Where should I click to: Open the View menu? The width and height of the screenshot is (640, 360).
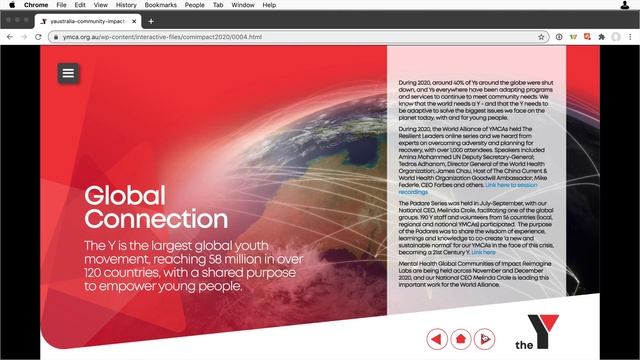tap(100, 5)
